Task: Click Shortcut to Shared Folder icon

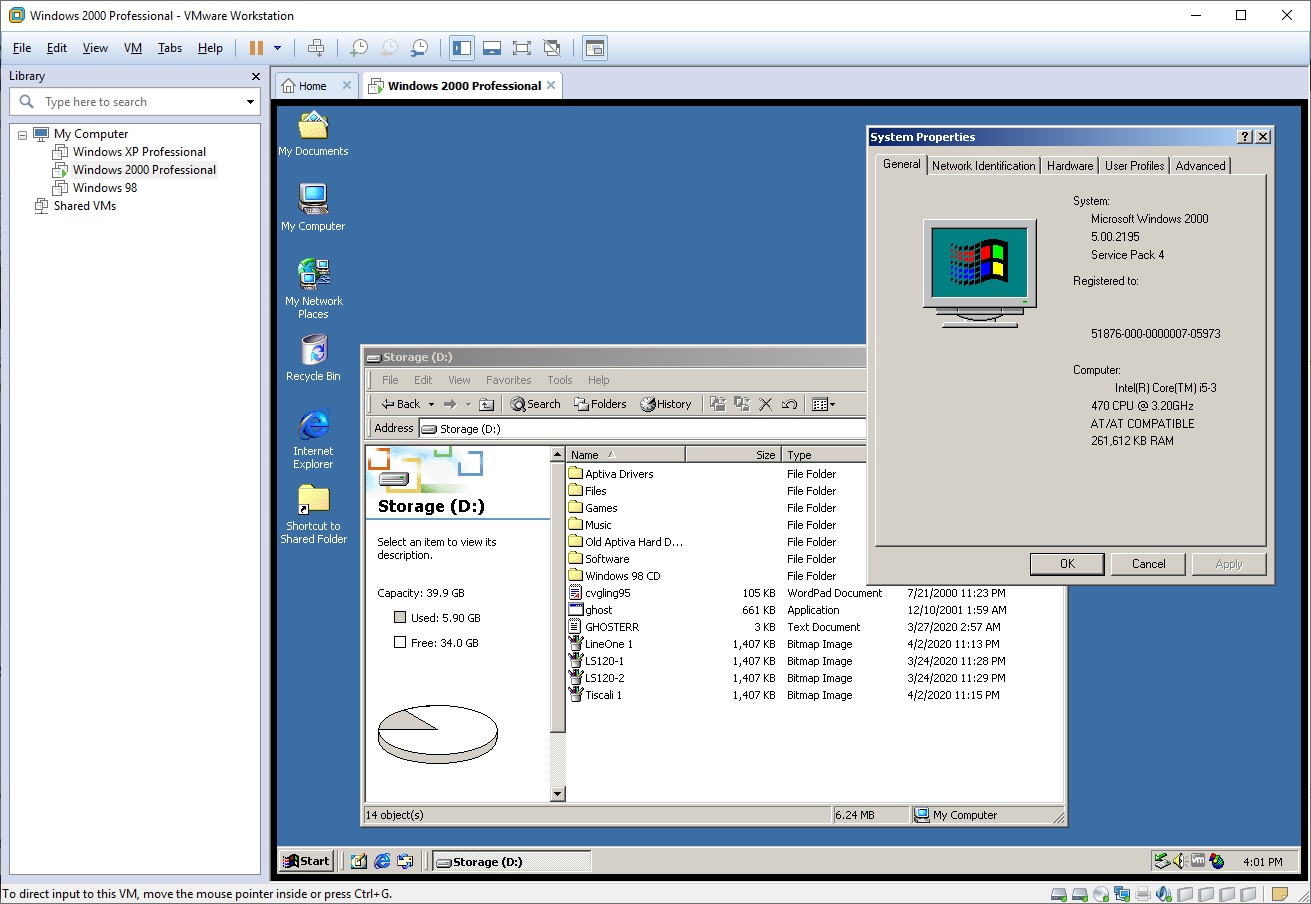Action: click(313, 515)
